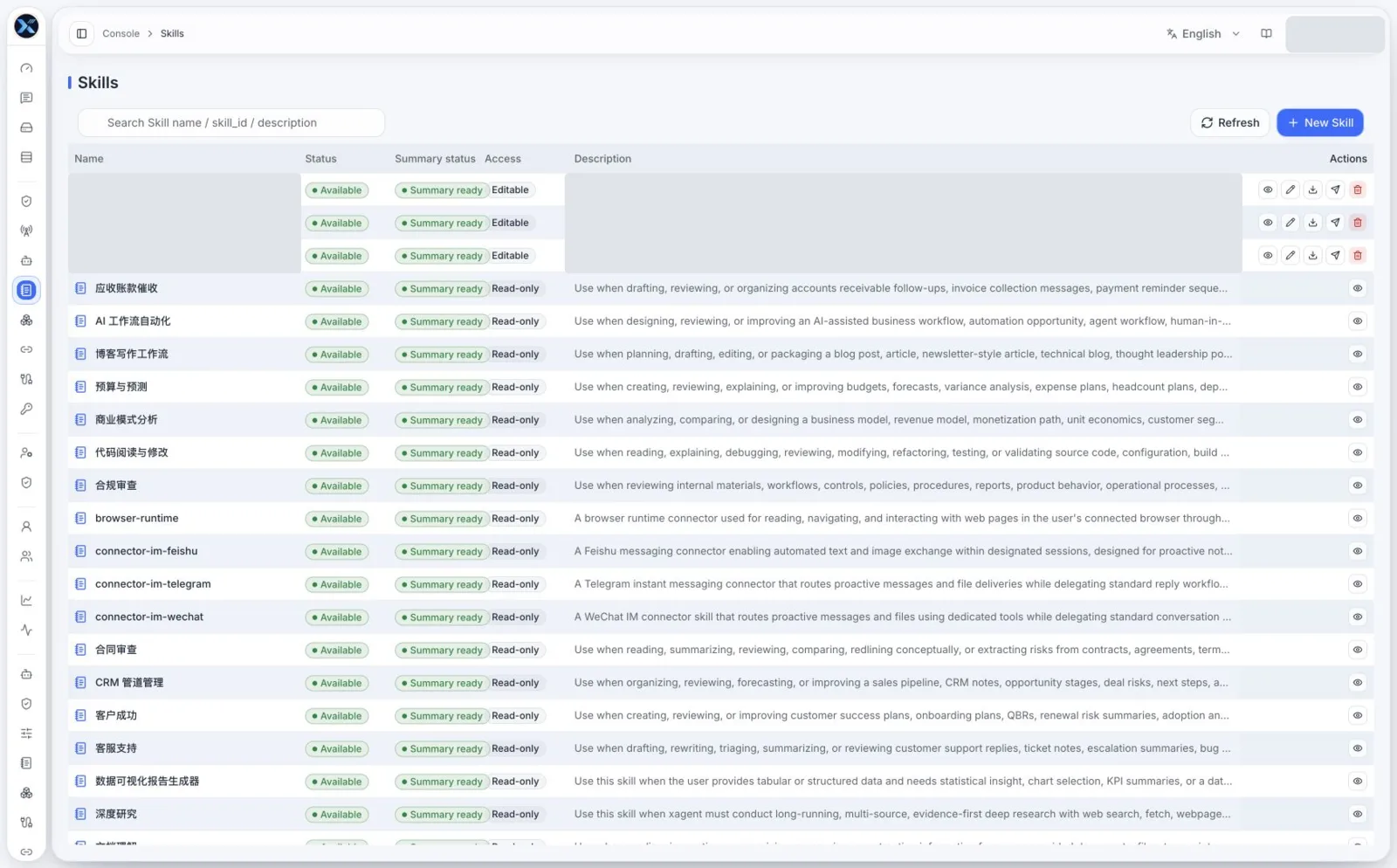This screenshot has height=868, width=1397.
Task: Open the user group icon in sidebar
Action: click(x=26, y=556)
